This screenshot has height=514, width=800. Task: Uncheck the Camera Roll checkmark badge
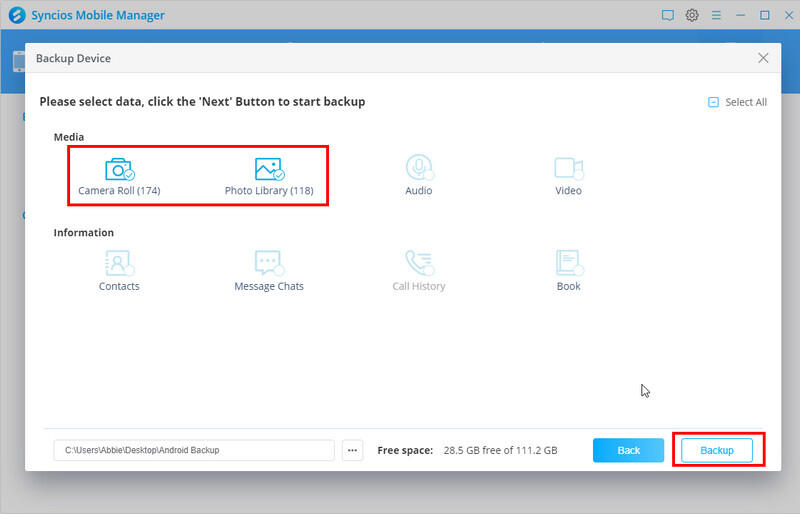(130, 175)
